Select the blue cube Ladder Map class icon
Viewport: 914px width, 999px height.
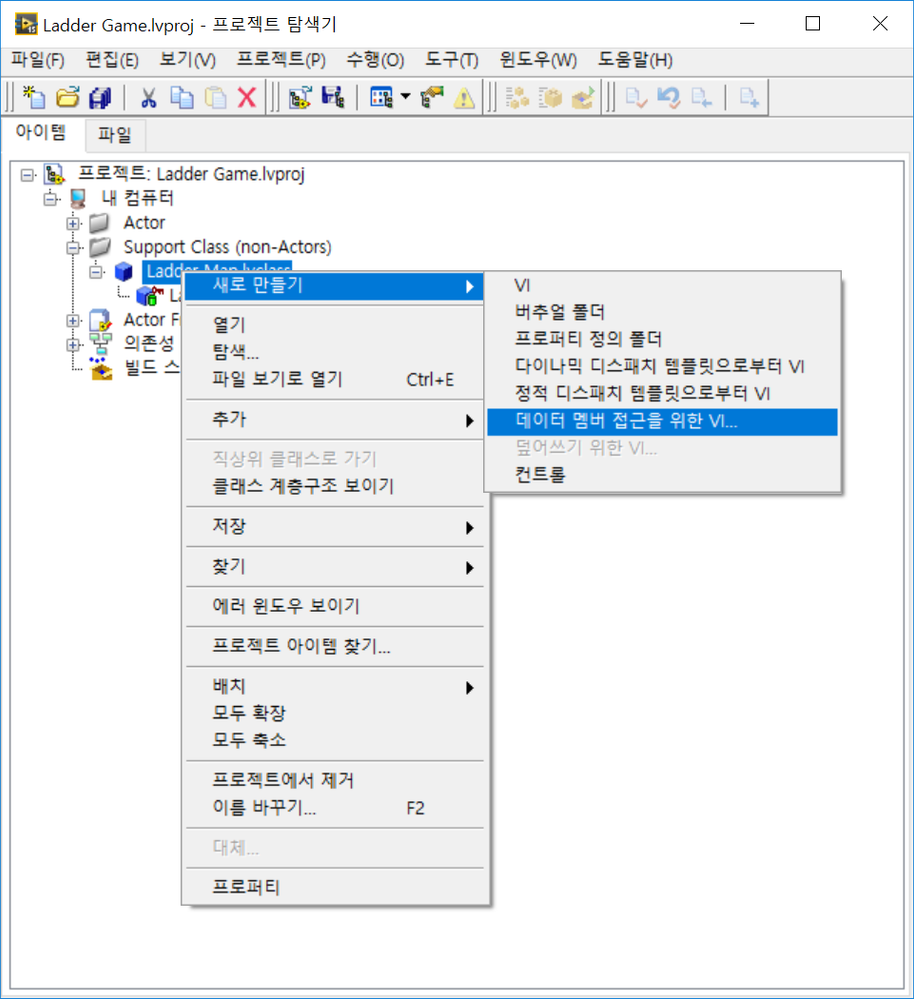[124, 271]
